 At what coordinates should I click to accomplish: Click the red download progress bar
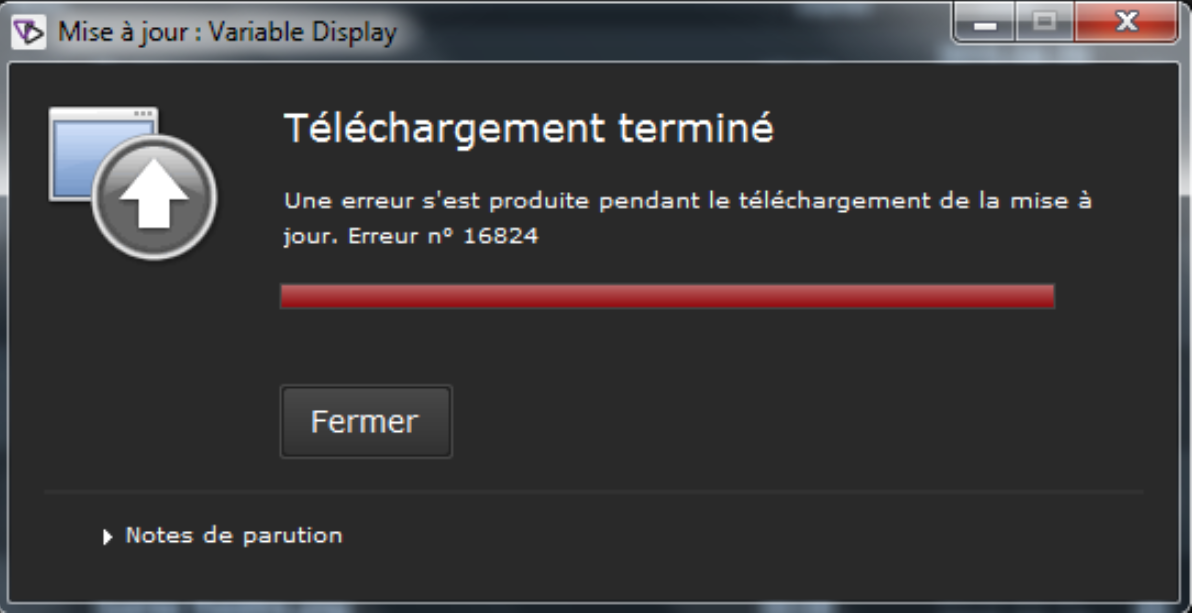coord(667,296)
